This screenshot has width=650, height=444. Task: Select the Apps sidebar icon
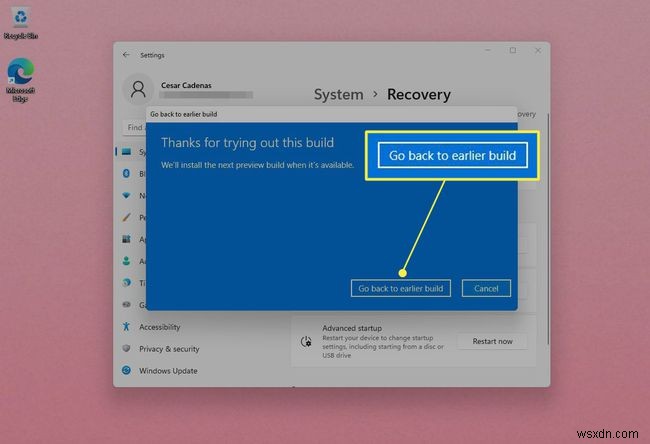(126, 239)
